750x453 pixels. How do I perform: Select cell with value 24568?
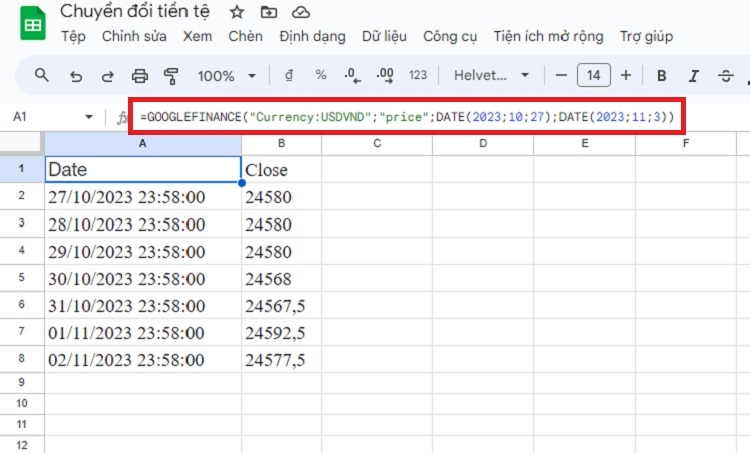point(281,278)
